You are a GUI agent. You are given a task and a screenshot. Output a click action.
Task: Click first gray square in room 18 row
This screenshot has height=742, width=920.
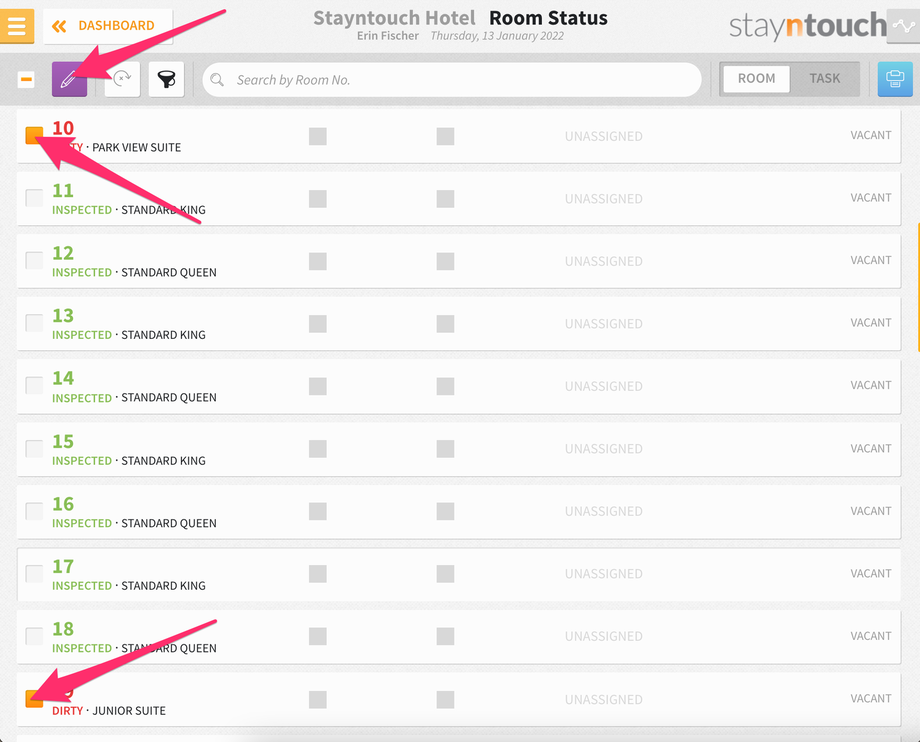[x=317, y=636]
